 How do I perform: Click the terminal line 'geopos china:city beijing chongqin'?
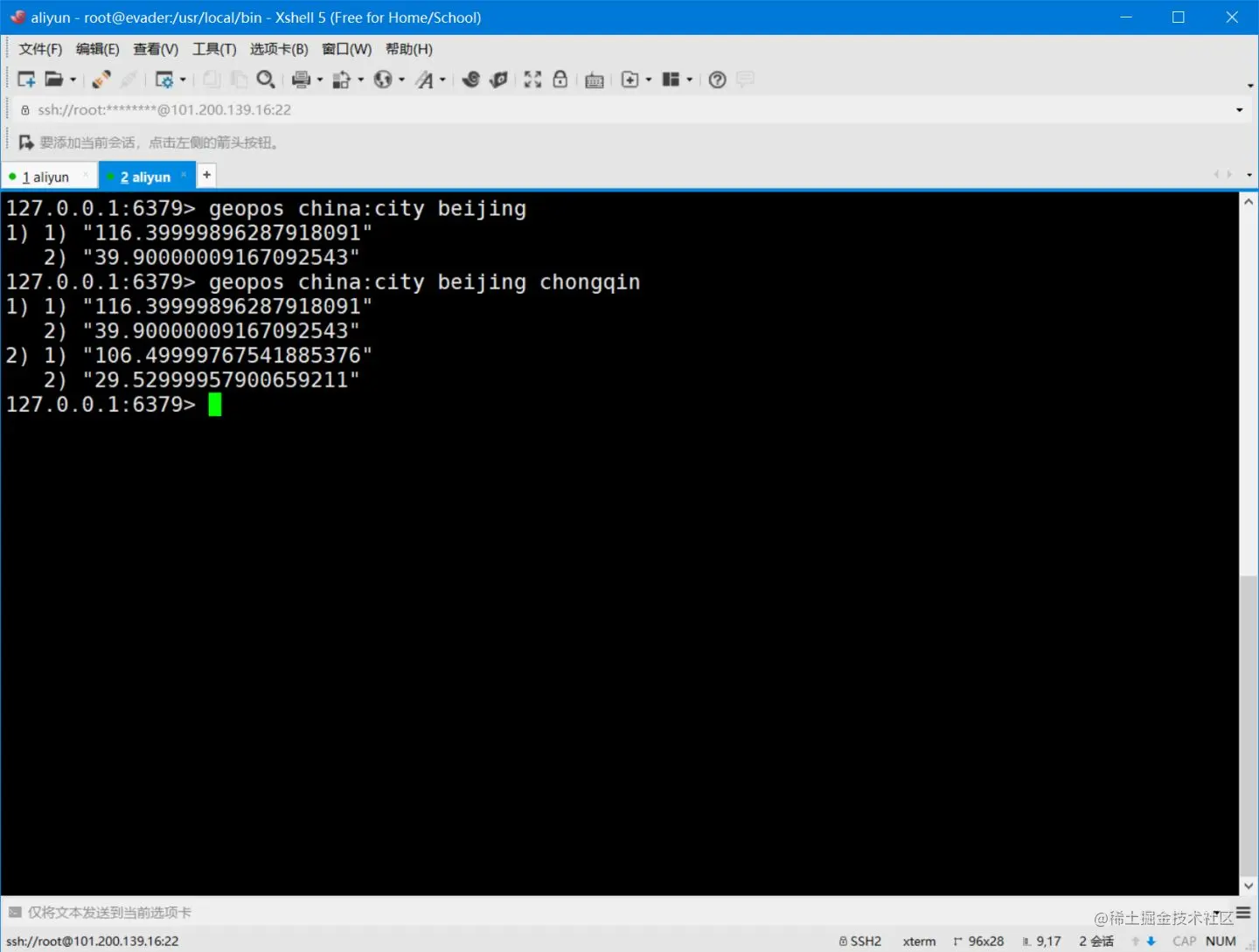pyautogui.click(x=424, y=282)
